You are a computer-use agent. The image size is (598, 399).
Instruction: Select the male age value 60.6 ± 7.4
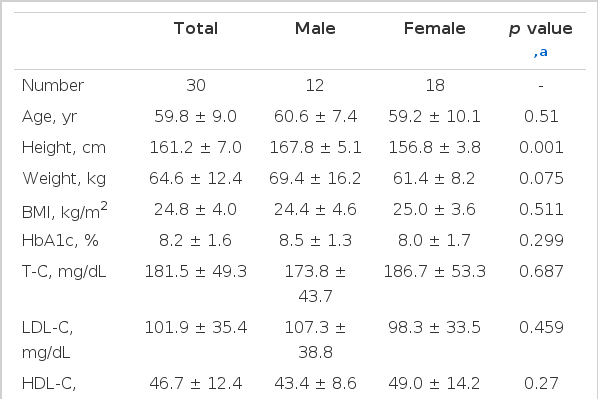315,117
